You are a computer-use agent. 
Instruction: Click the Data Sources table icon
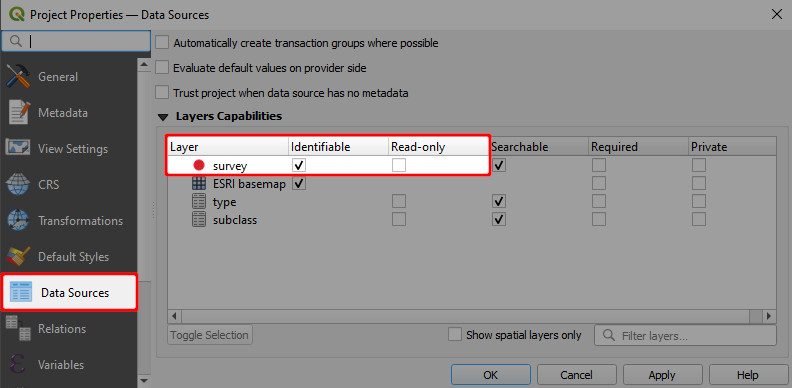click(x=21, y=293)
